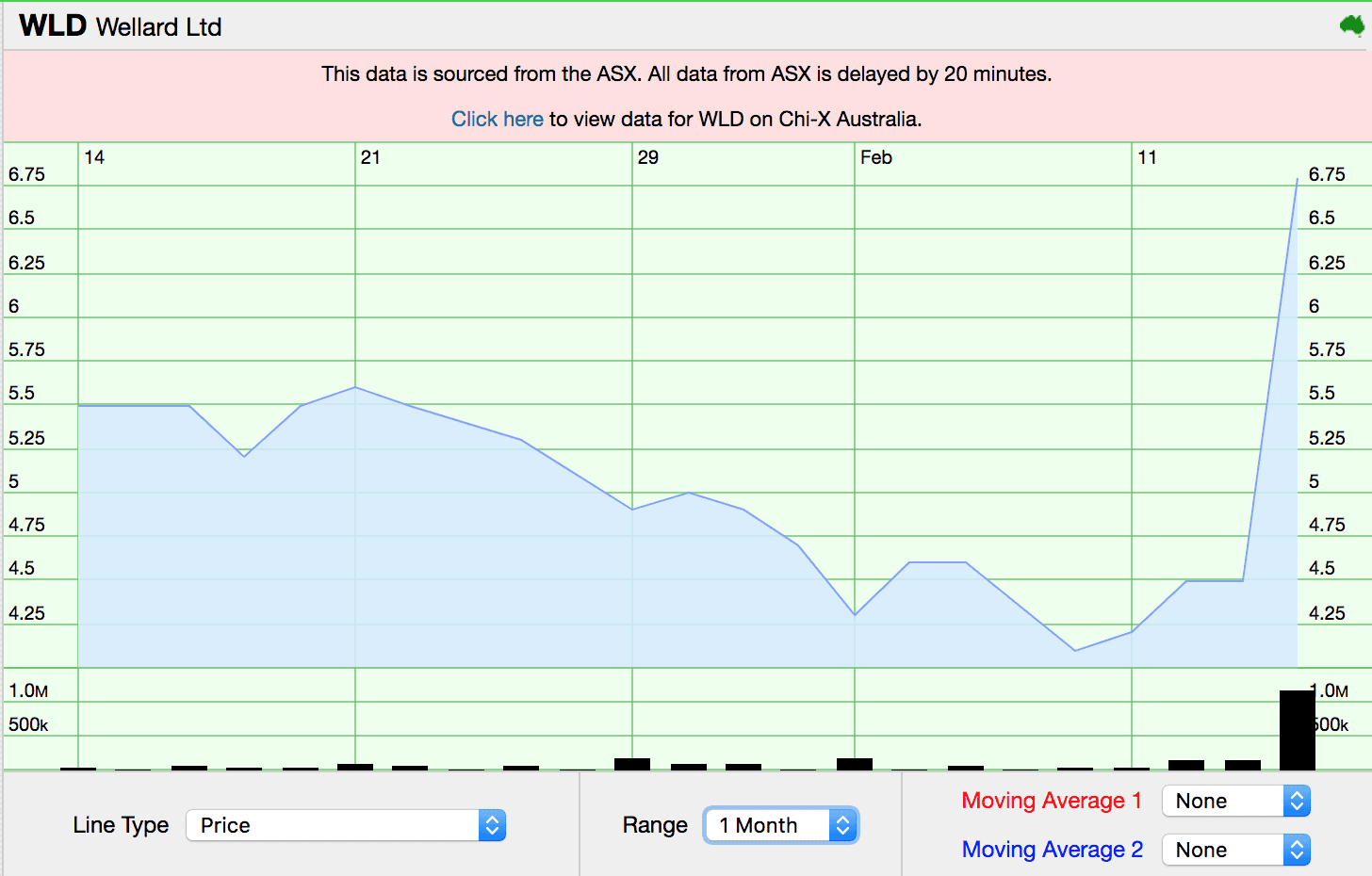Click the 'Line Type' label
The image size is (1372, 876).
click(121, 825)
